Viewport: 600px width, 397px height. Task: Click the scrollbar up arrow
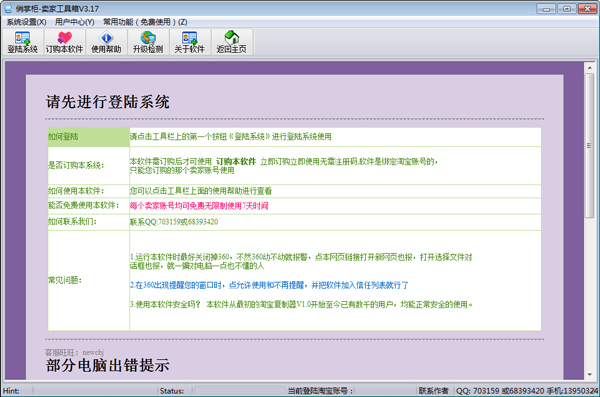590,68
